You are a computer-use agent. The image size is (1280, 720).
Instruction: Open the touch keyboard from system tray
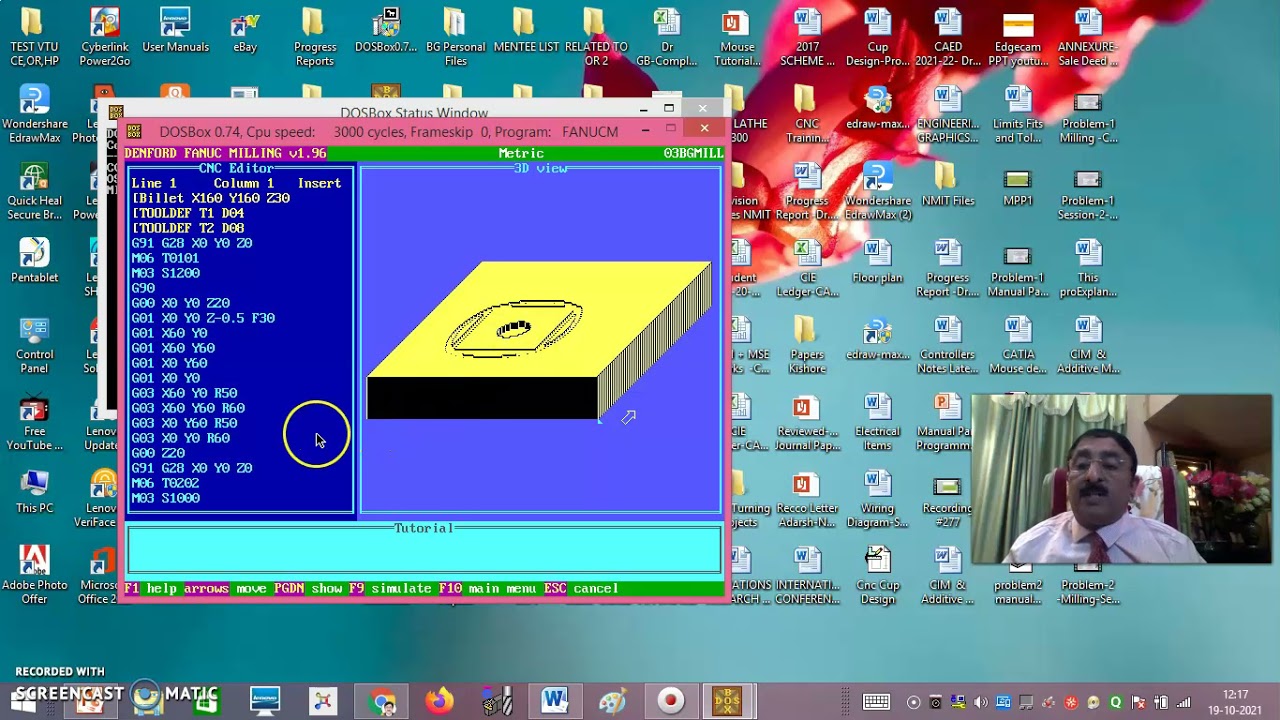pos(876,702)
